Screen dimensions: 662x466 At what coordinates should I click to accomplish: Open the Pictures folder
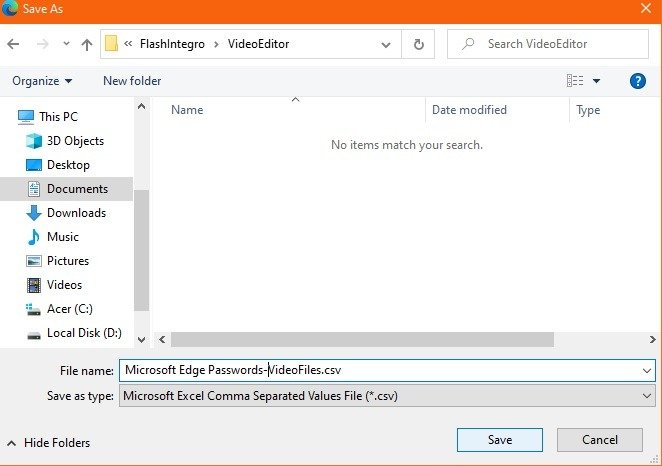[68, 261]
